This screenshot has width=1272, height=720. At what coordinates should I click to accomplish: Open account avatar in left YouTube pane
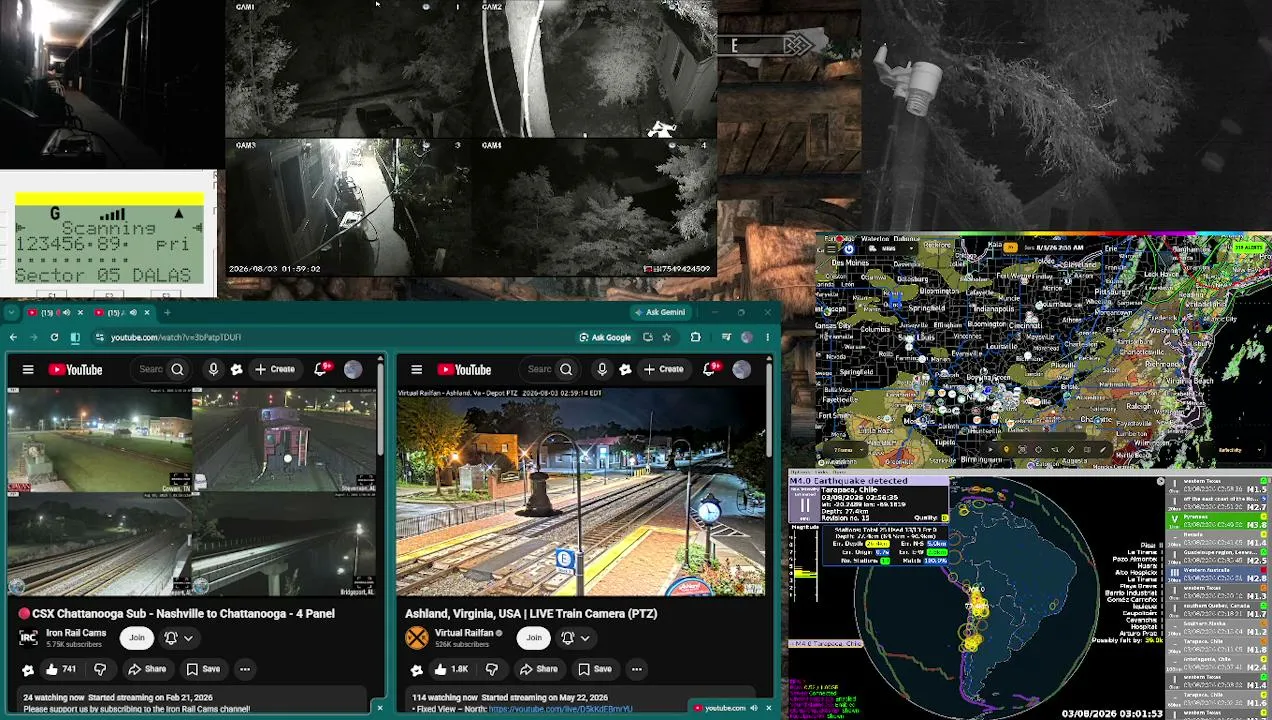[x=353, y=370]
